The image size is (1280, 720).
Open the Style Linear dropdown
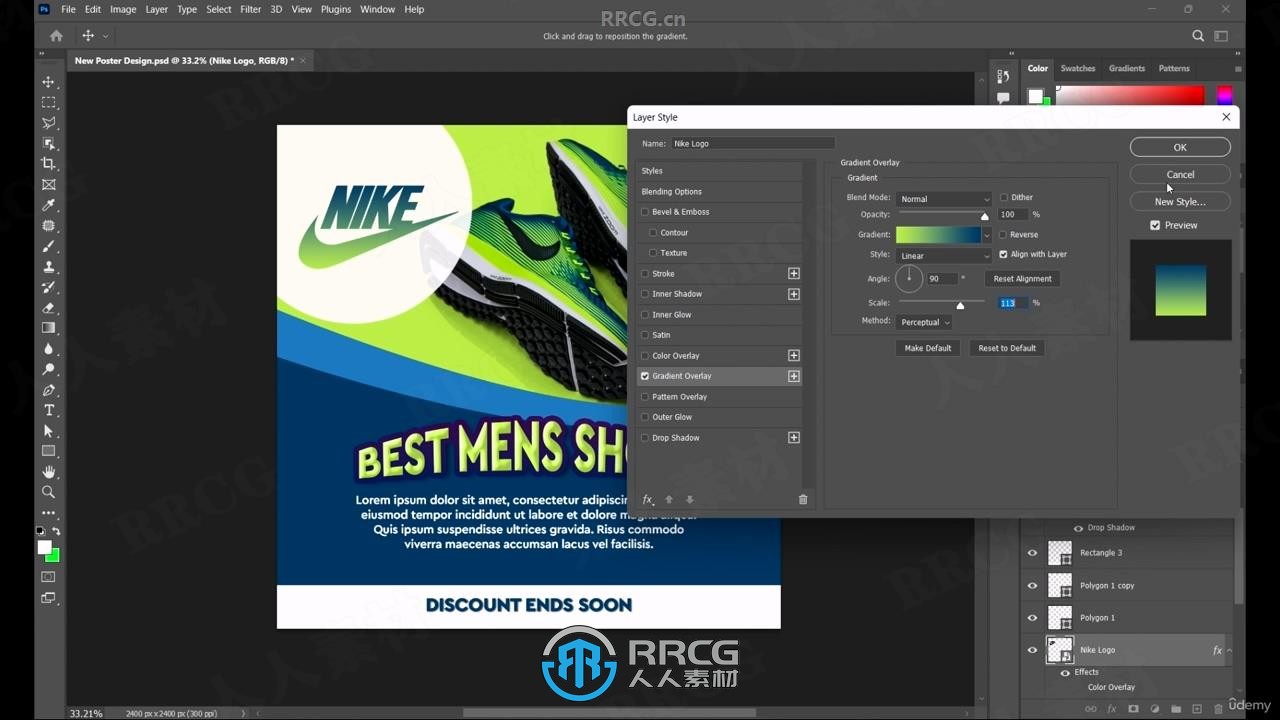943,256
